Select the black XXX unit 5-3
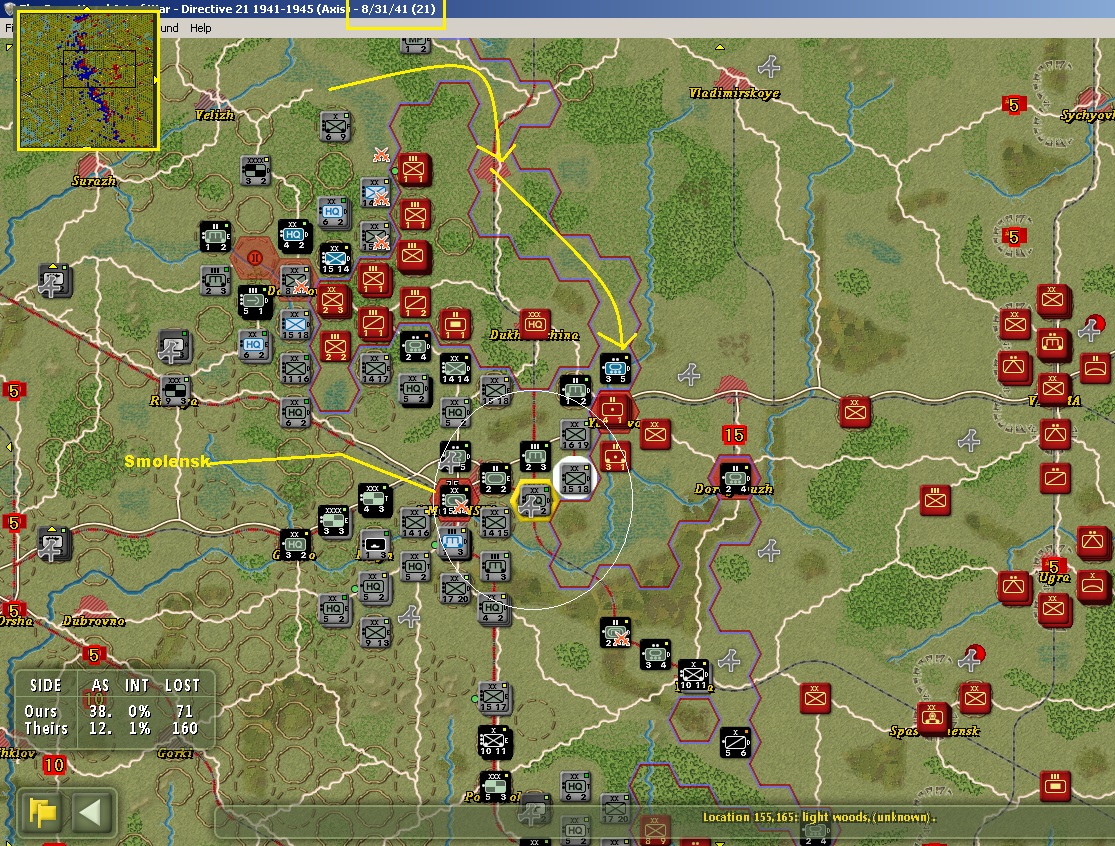 (495, 786)
